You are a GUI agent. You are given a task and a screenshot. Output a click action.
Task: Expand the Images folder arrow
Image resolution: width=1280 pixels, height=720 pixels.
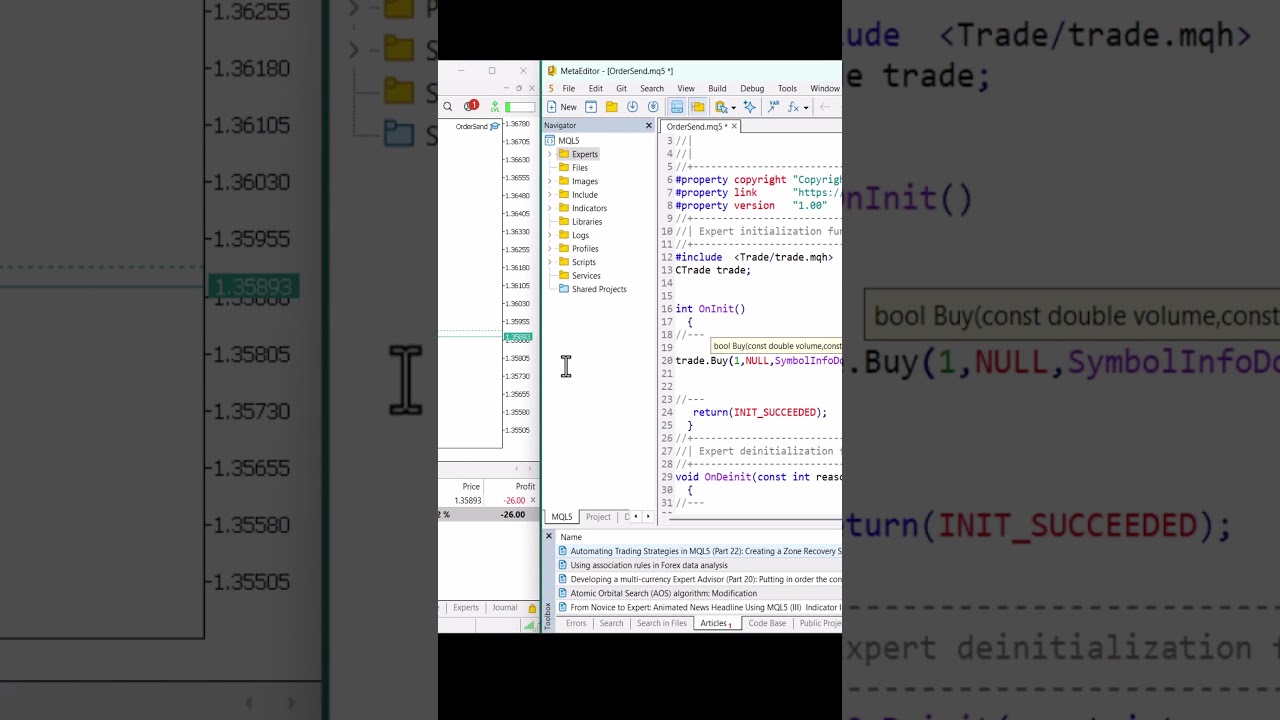point(549,181)
